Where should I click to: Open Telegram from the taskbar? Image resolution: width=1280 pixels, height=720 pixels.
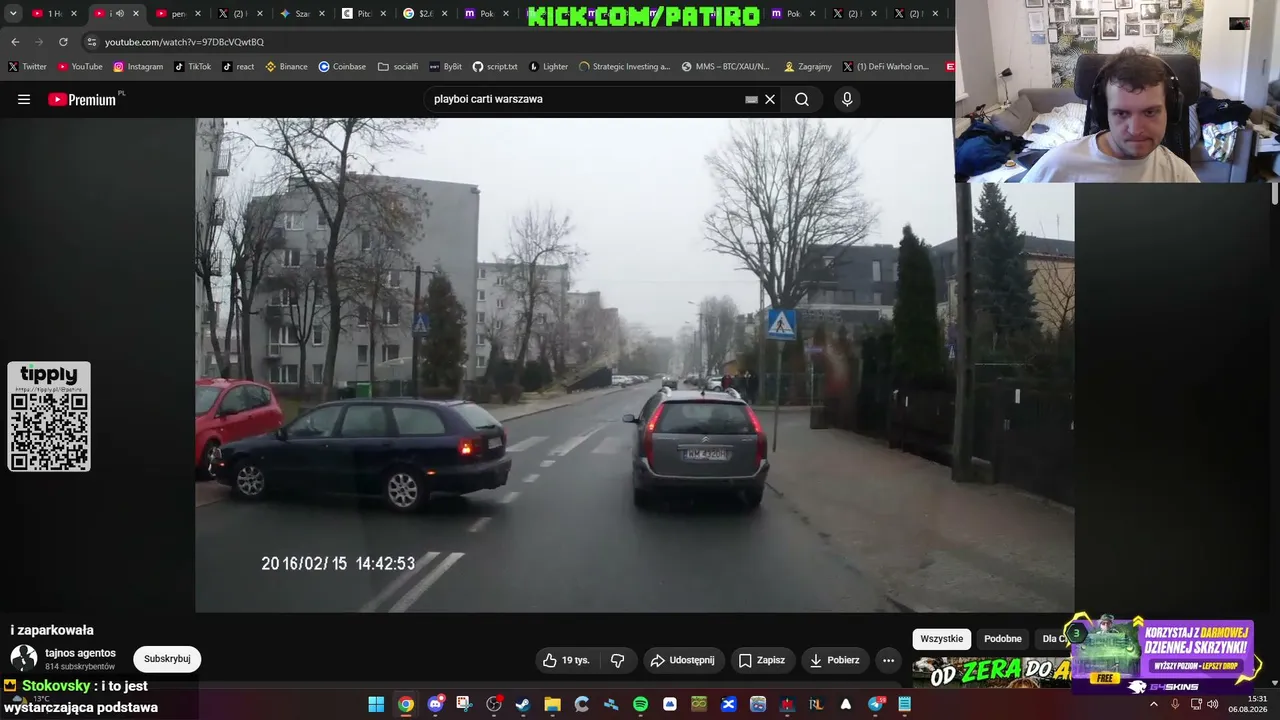coord(875,704)
